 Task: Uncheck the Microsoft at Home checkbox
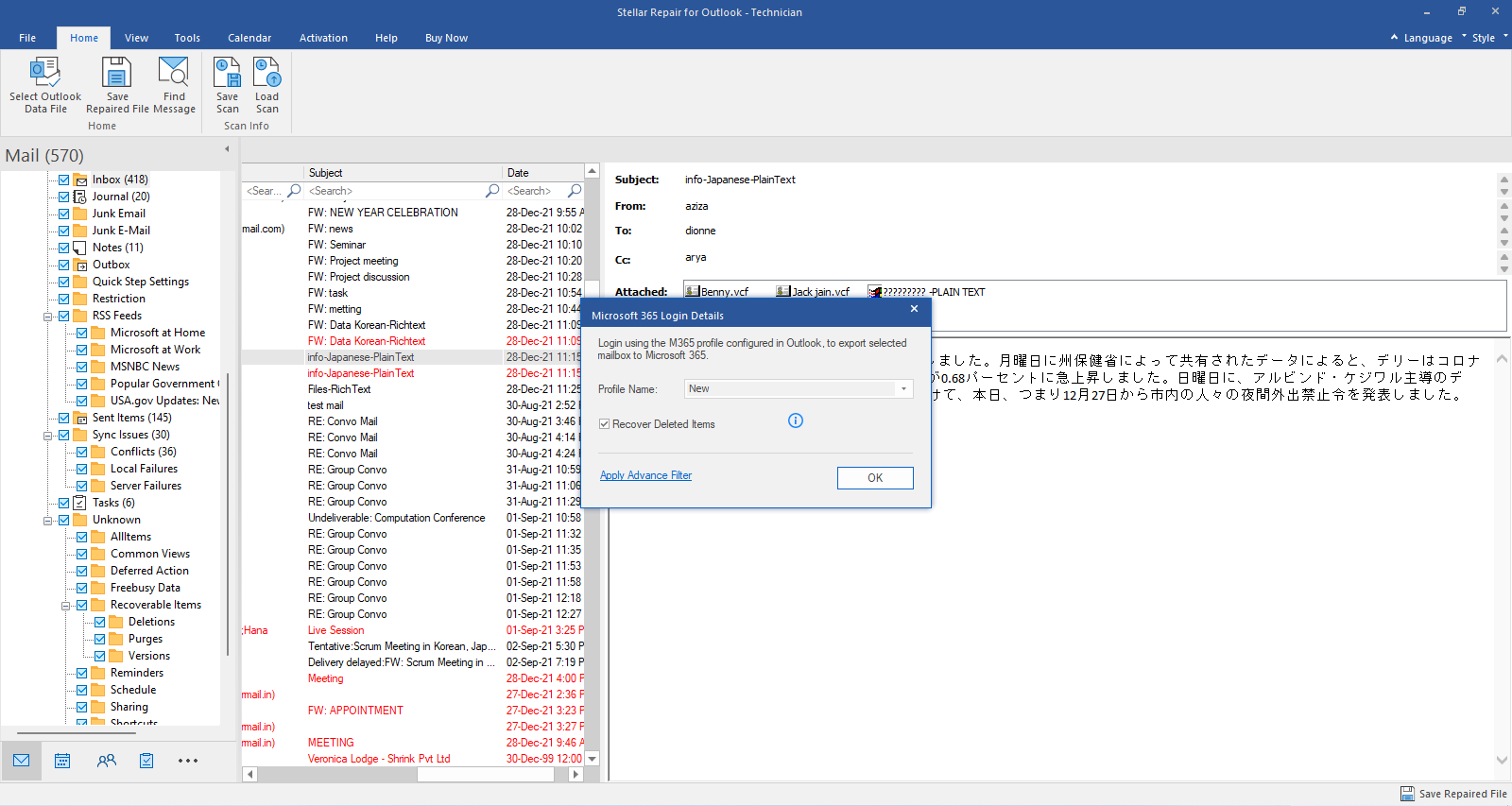[x=81, y=333]
